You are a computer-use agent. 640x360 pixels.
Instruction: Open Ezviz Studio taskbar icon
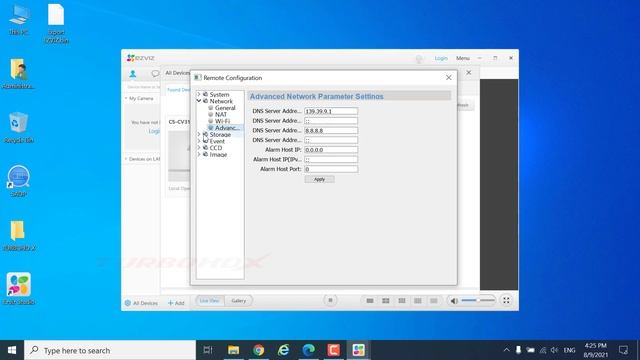[358, 350]
